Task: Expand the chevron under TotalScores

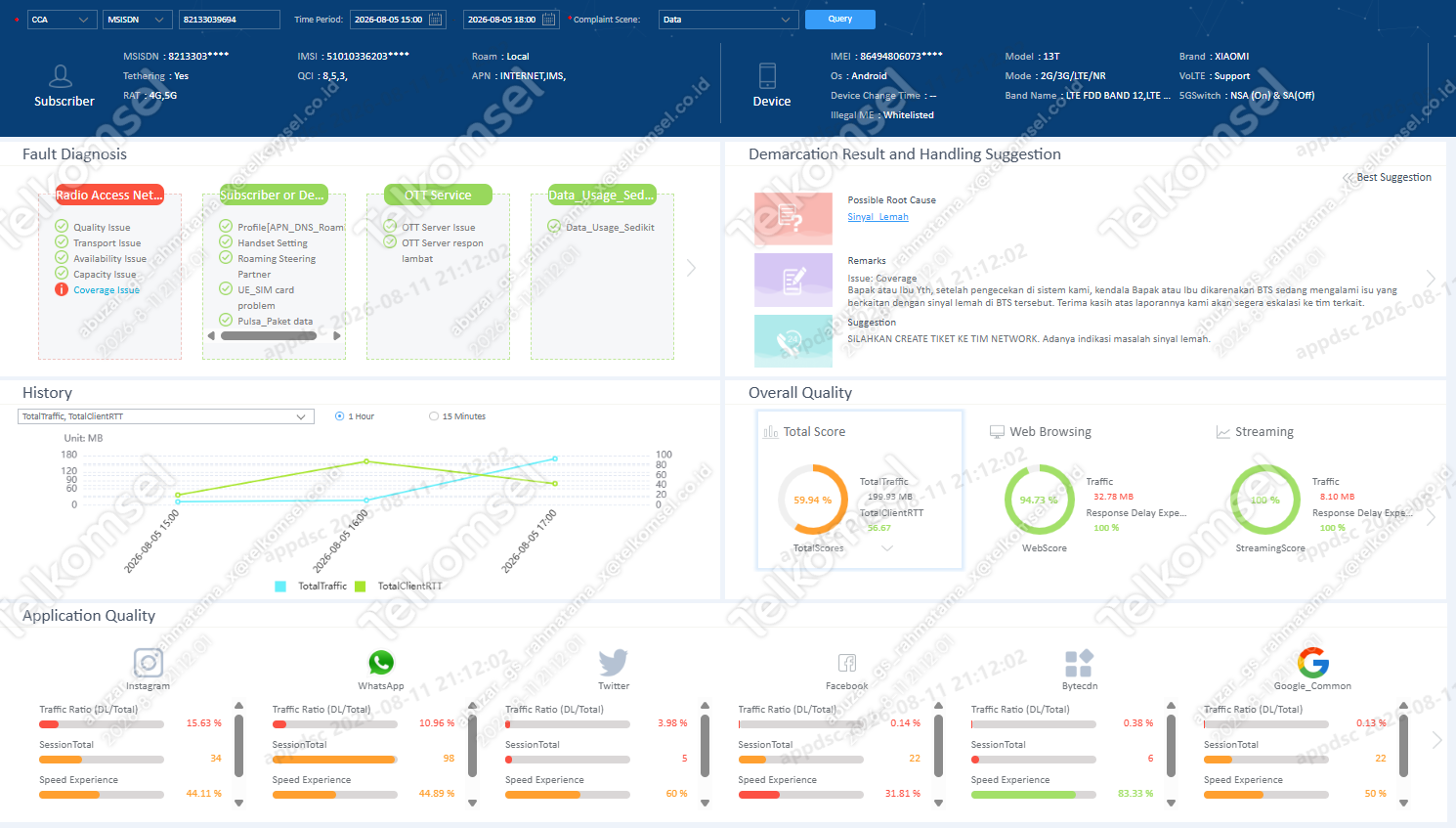Action: (x=887, y=548)
